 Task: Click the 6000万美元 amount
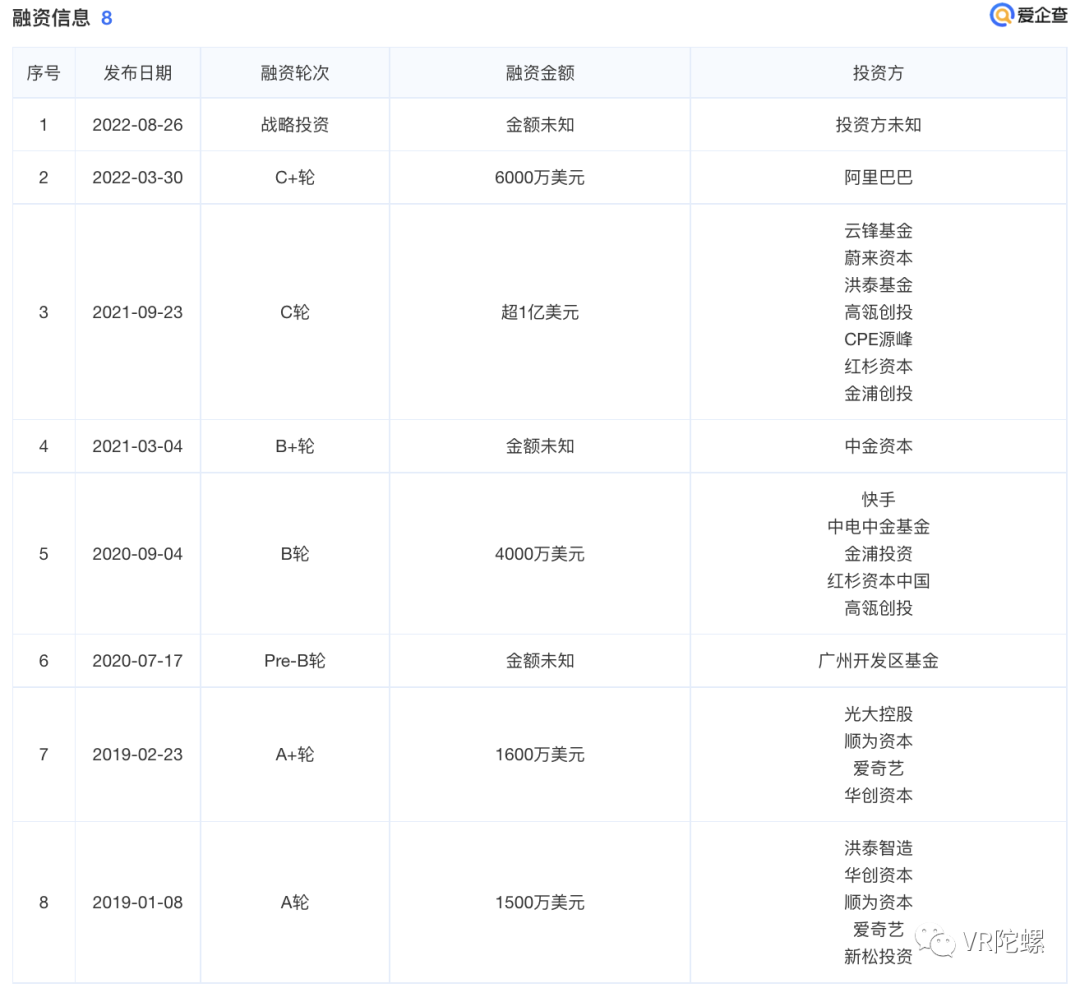tap(540, 178)
